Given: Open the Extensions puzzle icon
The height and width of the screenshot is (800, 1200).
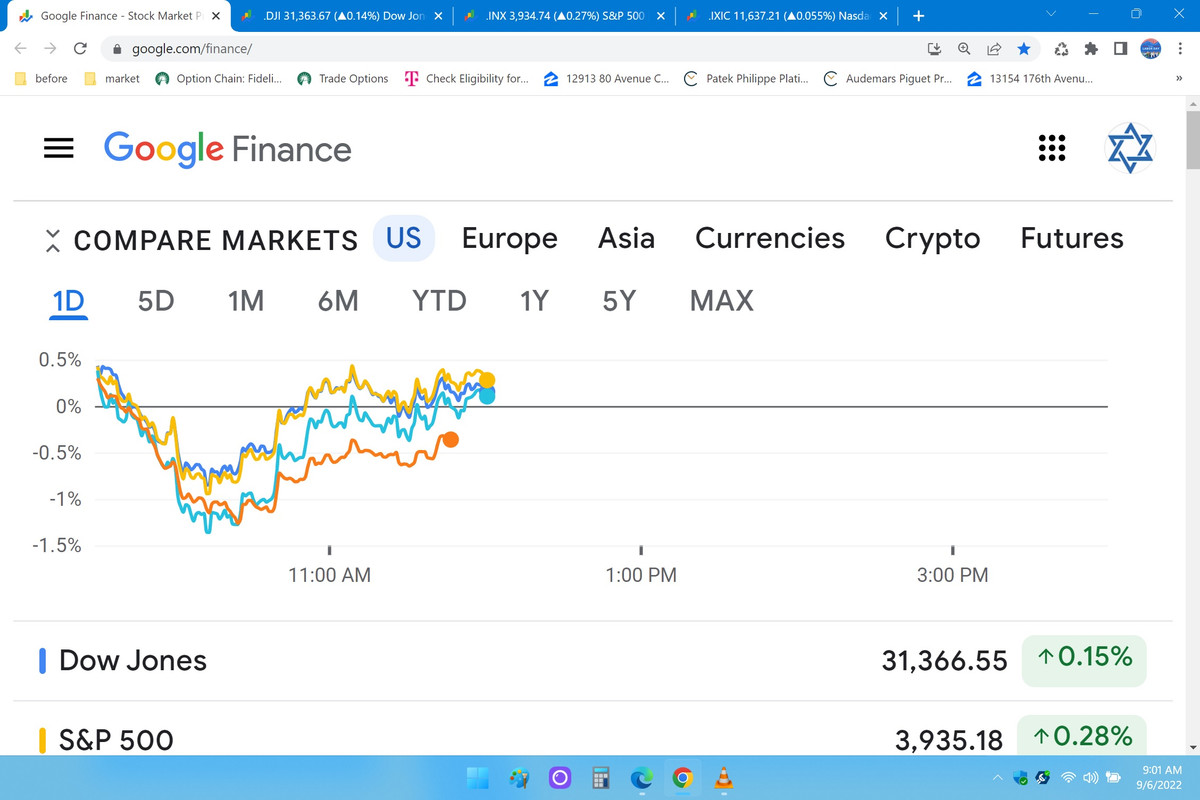Looking at the screenshot, I should coord(1092,49).
